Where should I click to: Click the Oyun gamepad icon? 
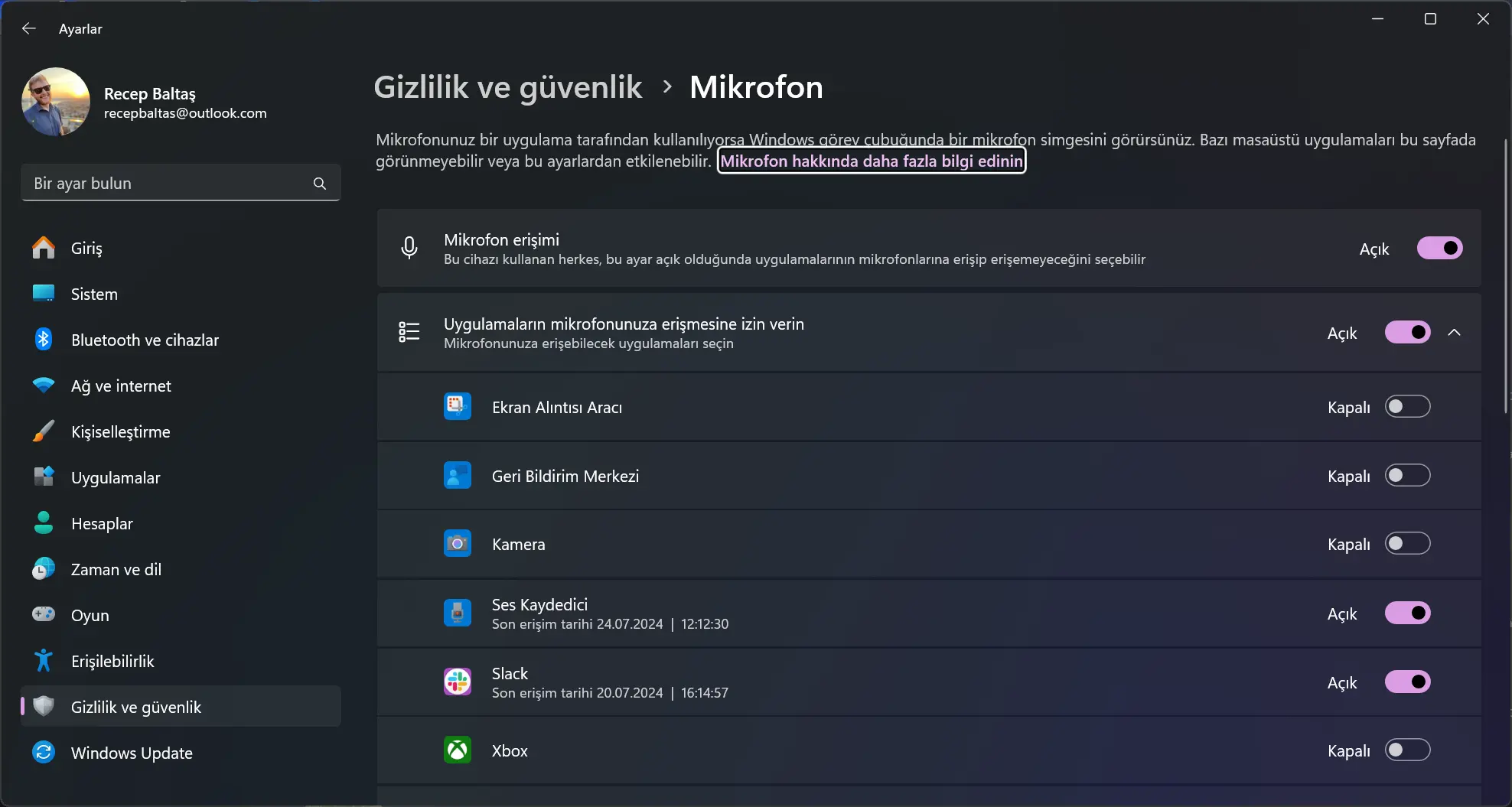tap(44, 615)
